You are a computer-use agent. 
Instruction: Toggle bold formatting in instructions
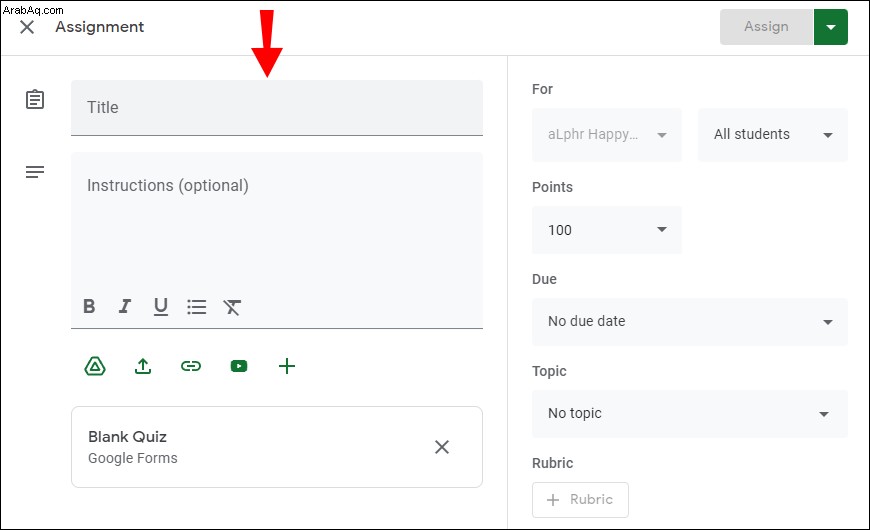click(89, 306)
